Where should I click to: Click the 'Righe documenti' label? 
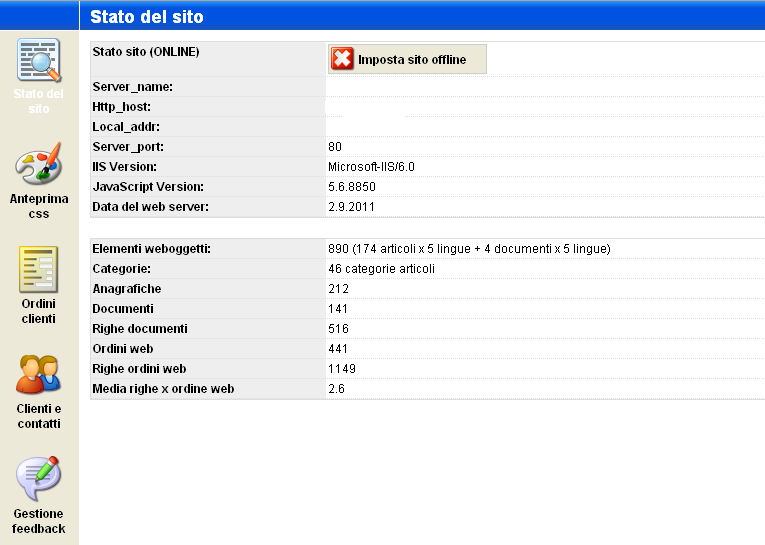click(x=140, y=329)
